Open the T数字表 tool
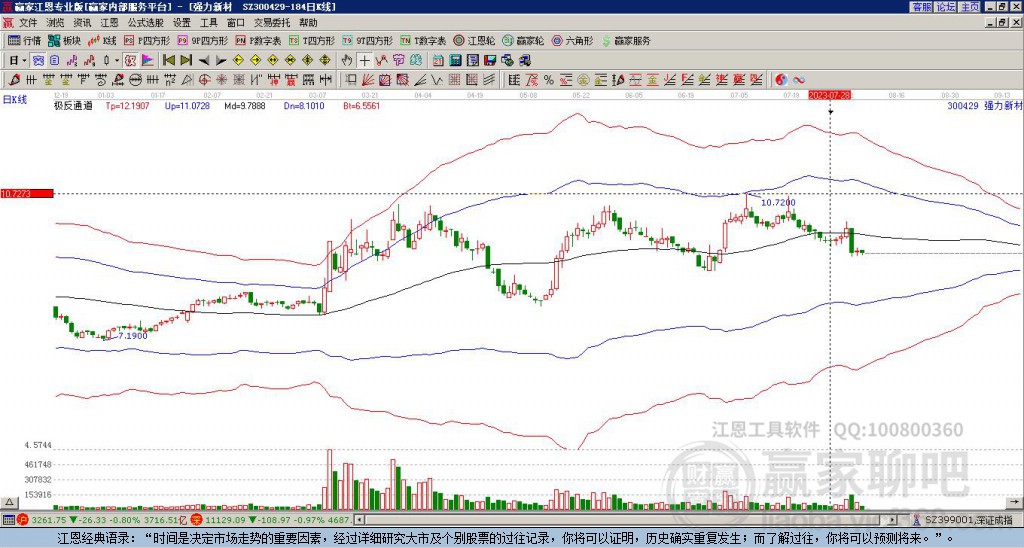 423,40
